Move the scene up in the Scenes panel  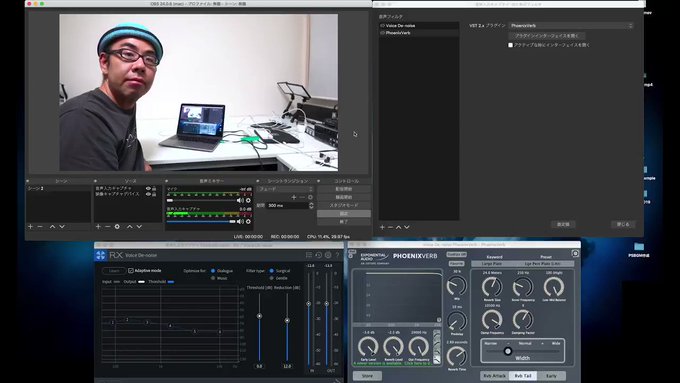tap(52, 226)
